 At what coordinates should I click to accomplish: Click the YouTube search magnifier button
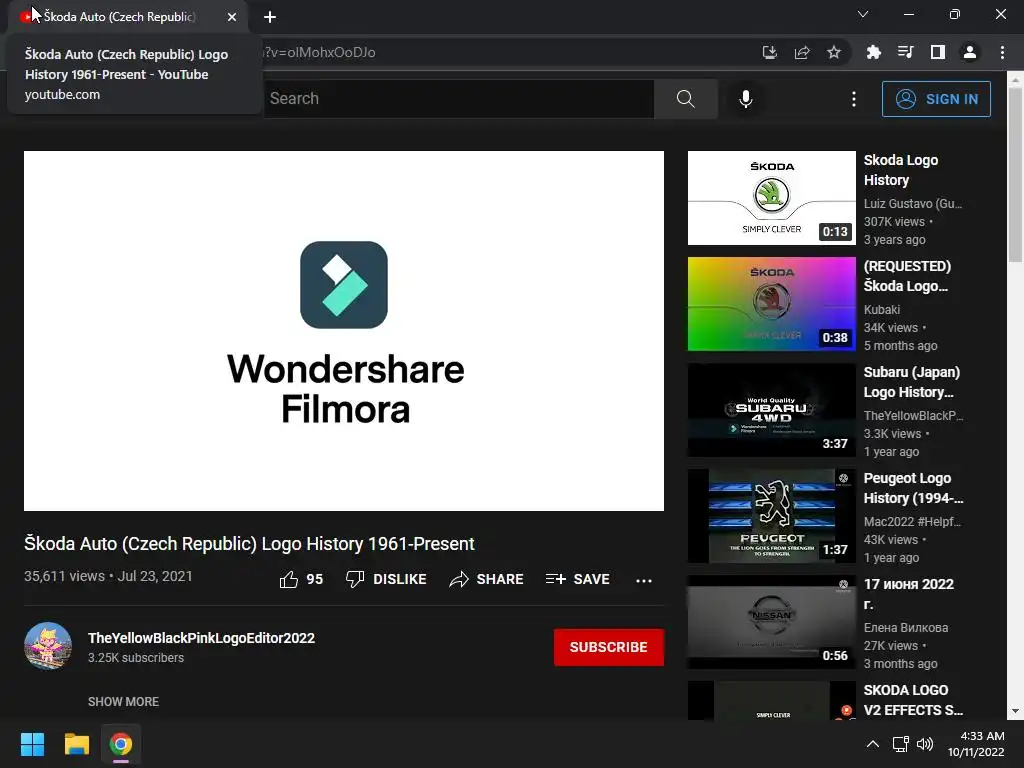(x=686, y=99)
